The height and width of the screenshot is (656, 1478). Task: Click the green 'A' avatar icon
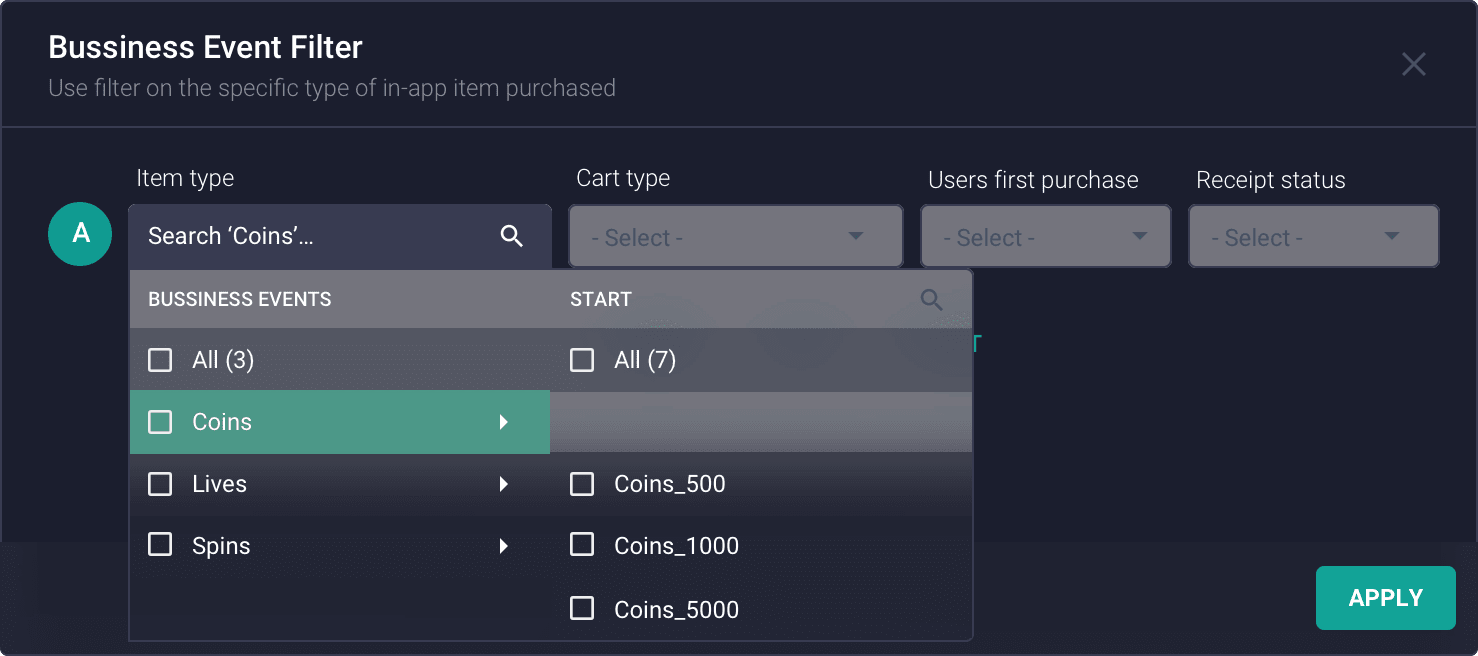80,234
